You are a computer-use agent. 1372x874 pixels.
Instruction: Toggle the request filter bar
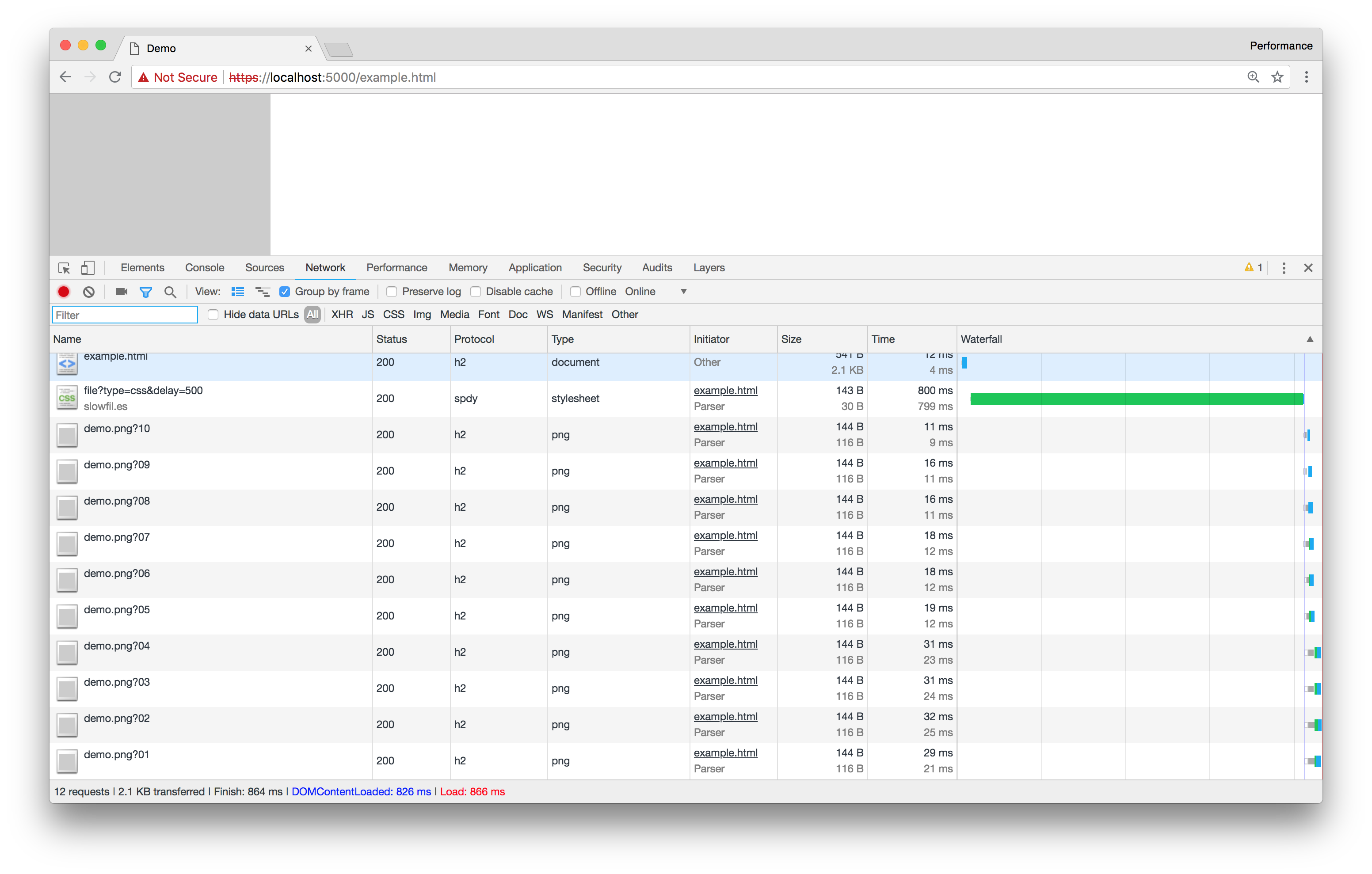click(146, 291)
